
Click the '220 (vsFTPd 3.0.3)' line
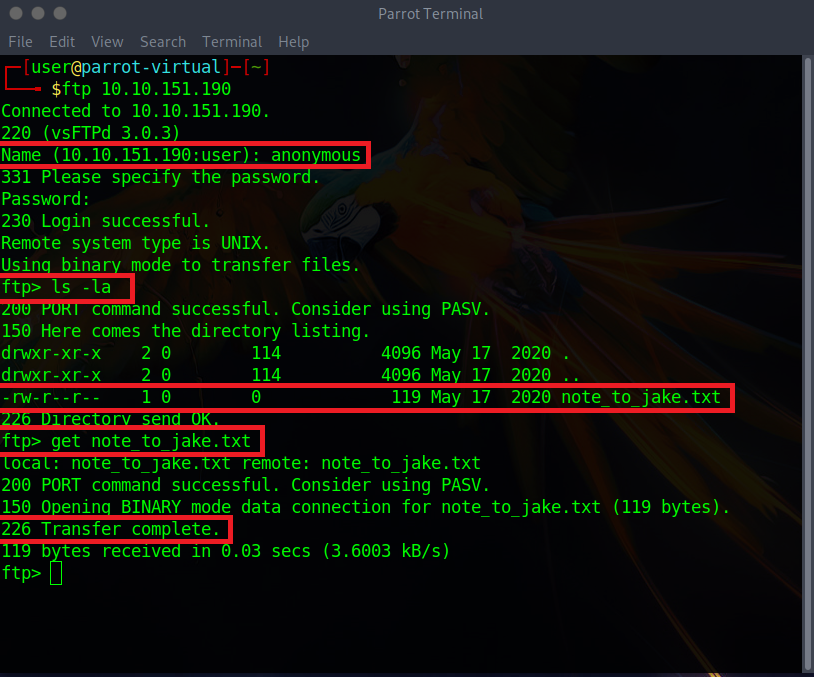tap(91, 133)
